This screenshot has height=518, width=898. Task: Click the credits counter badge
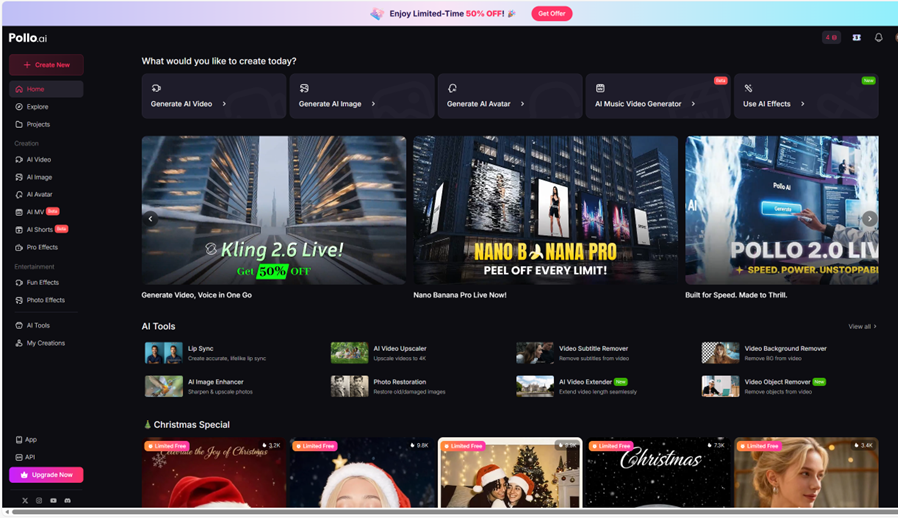(x=831, y=38)
